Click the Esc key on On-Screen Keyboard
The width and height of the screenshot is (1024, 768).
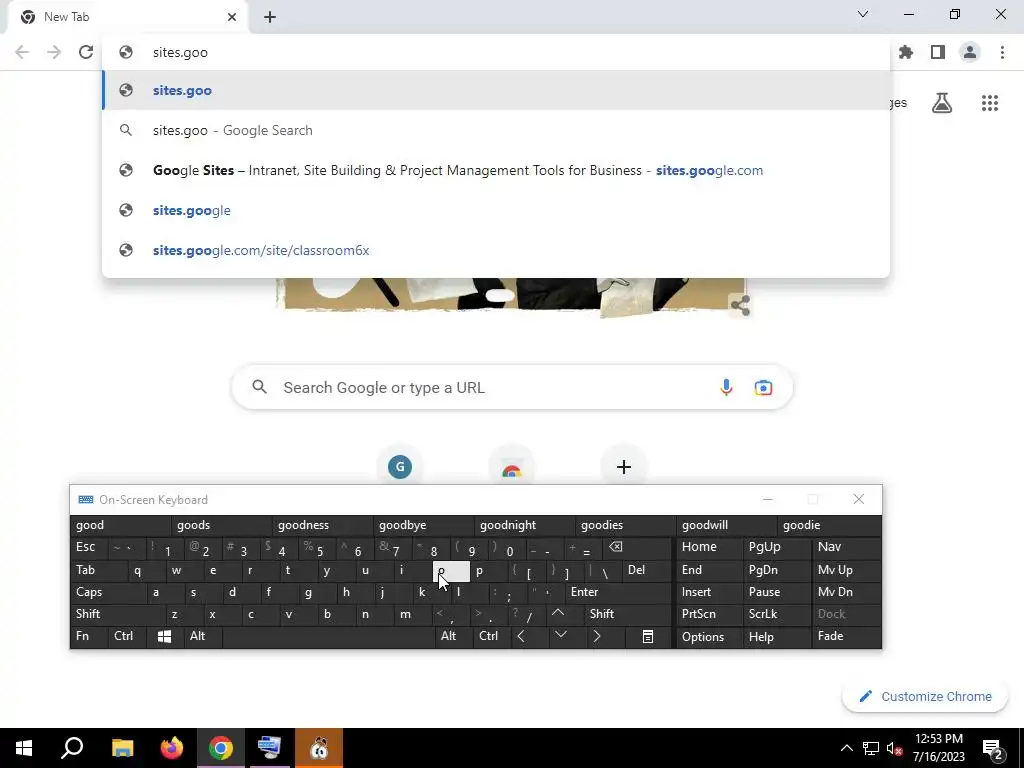click(x=88, y=547)
